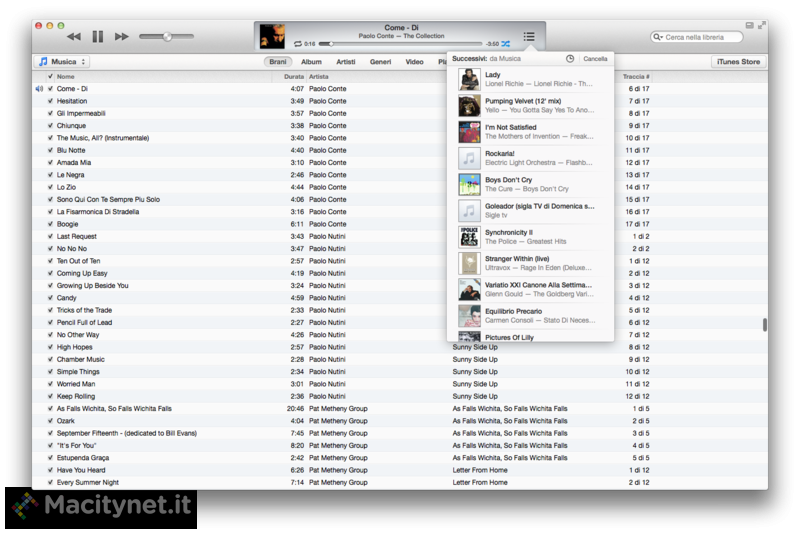Click Pat Metheny Group for Estupenda Graça
The width and height of the screenshot is (800, 534).
tap(338, 458)
